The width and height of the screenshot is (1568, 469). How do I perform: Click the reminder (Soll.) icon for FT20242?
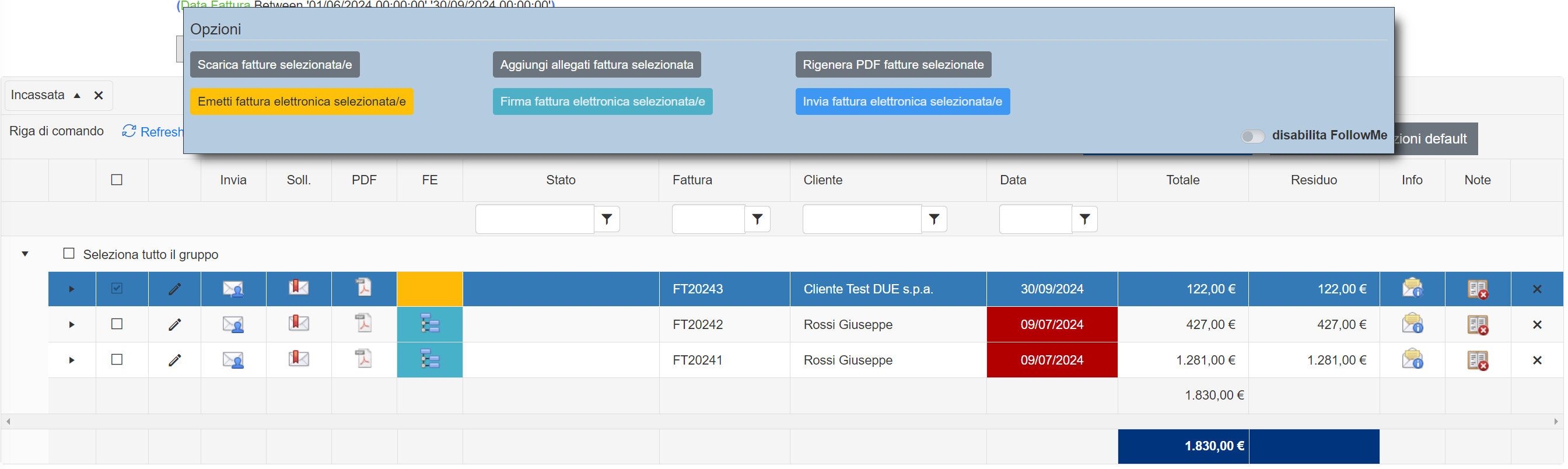point(298,323)
